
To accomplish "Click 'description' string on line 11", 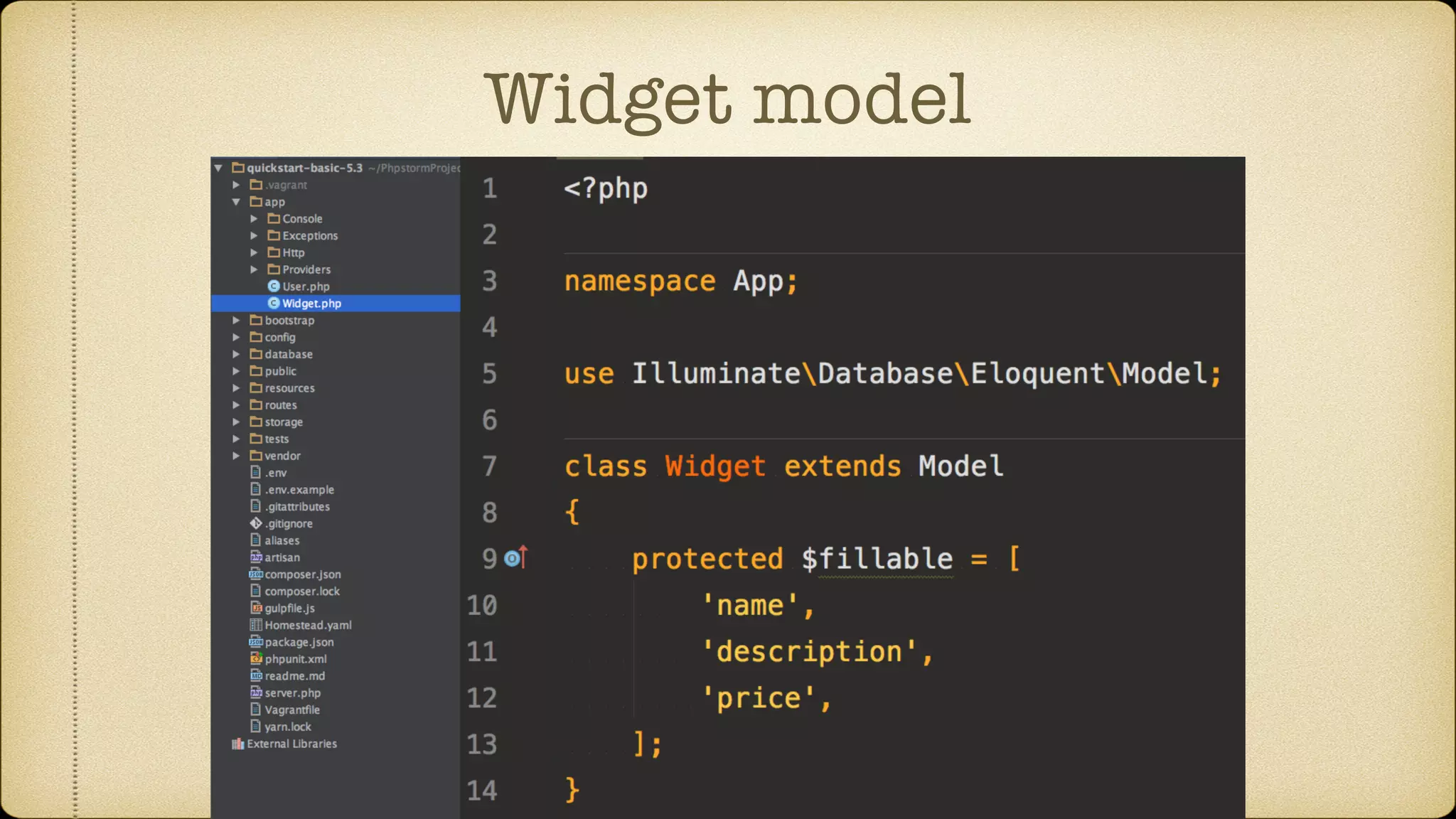I will coord(808,651).
